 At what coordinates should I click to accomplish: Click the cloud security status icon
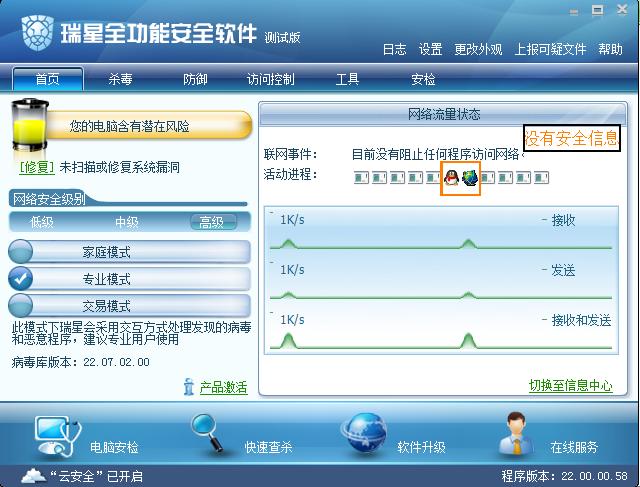coord(33,476)
